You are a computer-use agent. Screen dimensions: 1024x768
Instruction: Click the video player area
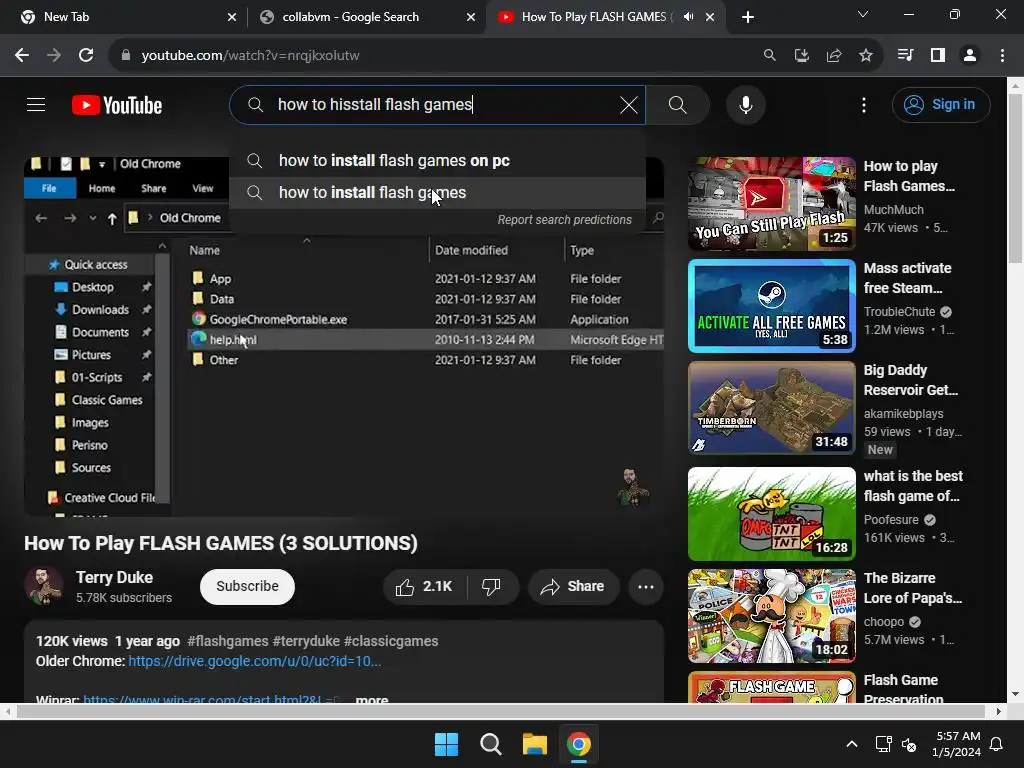(x=344, y=336)
